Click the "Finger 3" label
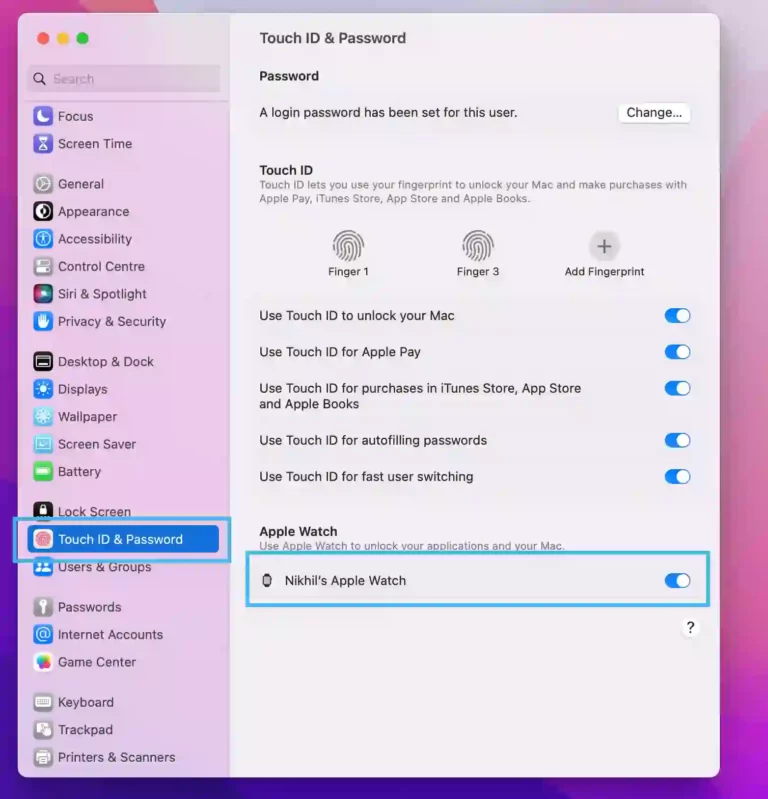The height and width of the screenshot is (799, 768). (478, 272)
